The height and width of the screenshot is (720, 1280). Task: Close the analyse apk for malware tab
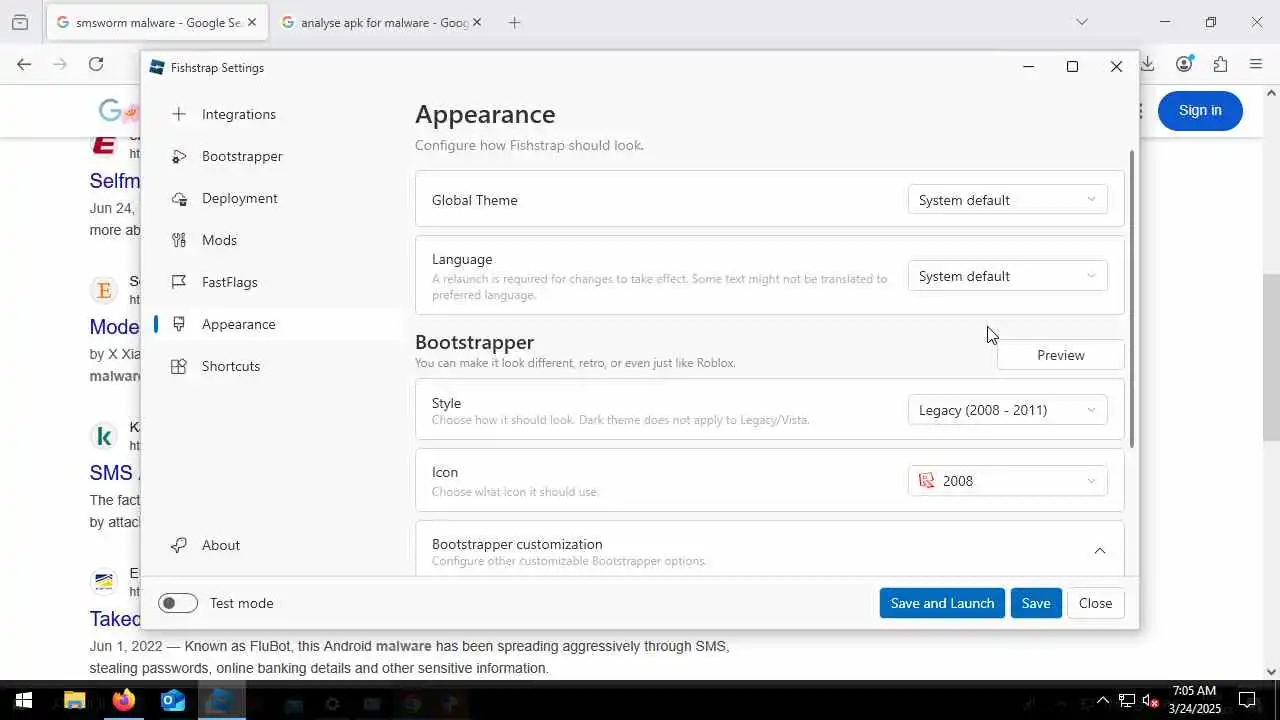tap(477, 22)
